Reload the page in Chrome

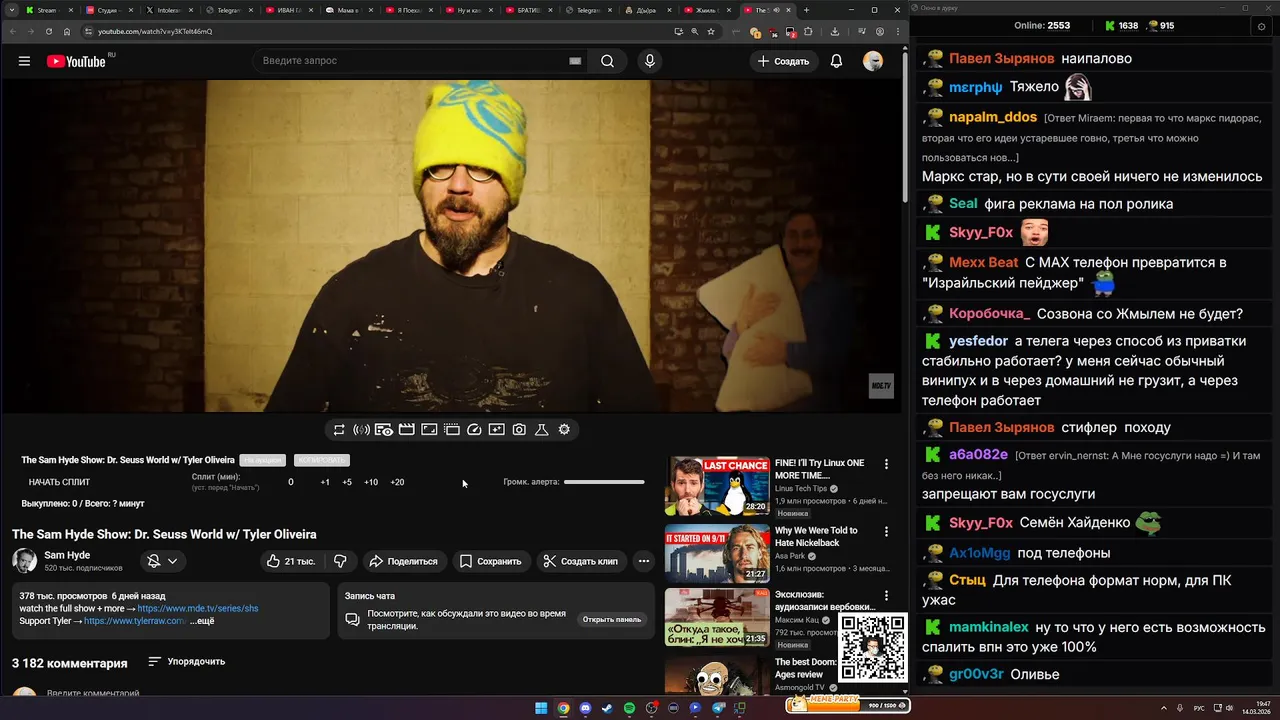point(47,31)
